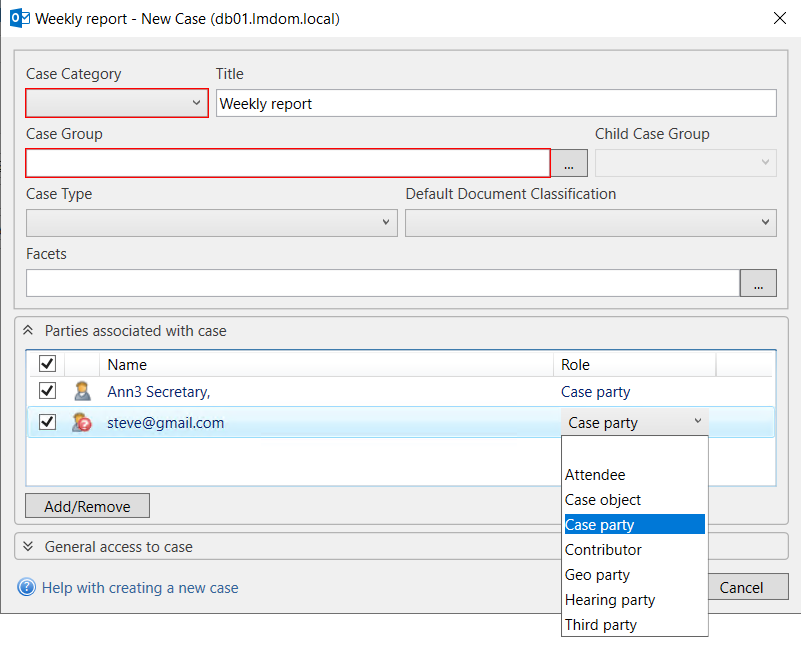801x645 pixels.
Task: Click the blue help question mark icon
Action: [26, 588]
